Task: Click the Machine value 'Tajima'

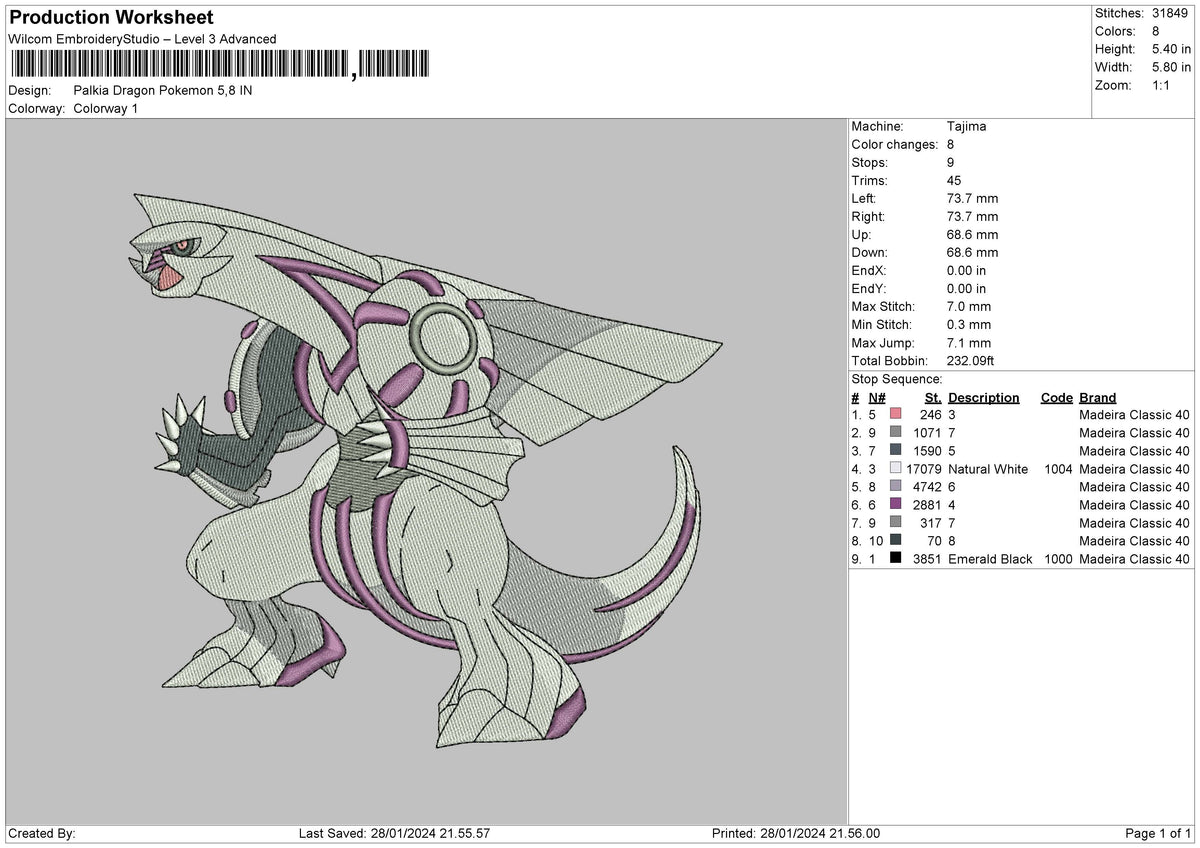Action: (966, 127)
